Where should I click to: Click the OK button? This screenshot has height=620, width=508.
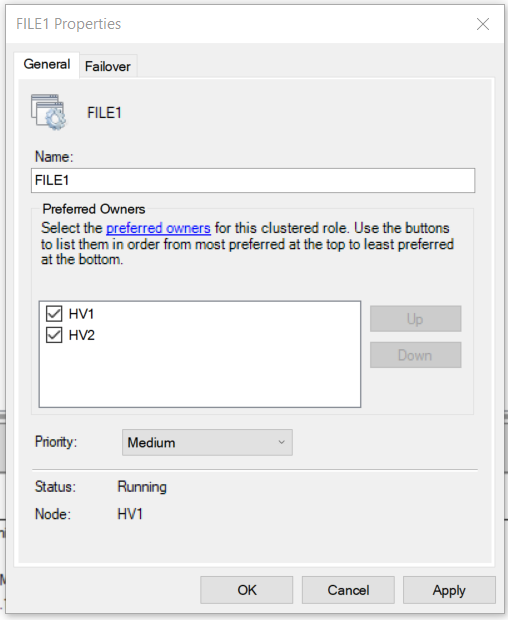[247, 590]
